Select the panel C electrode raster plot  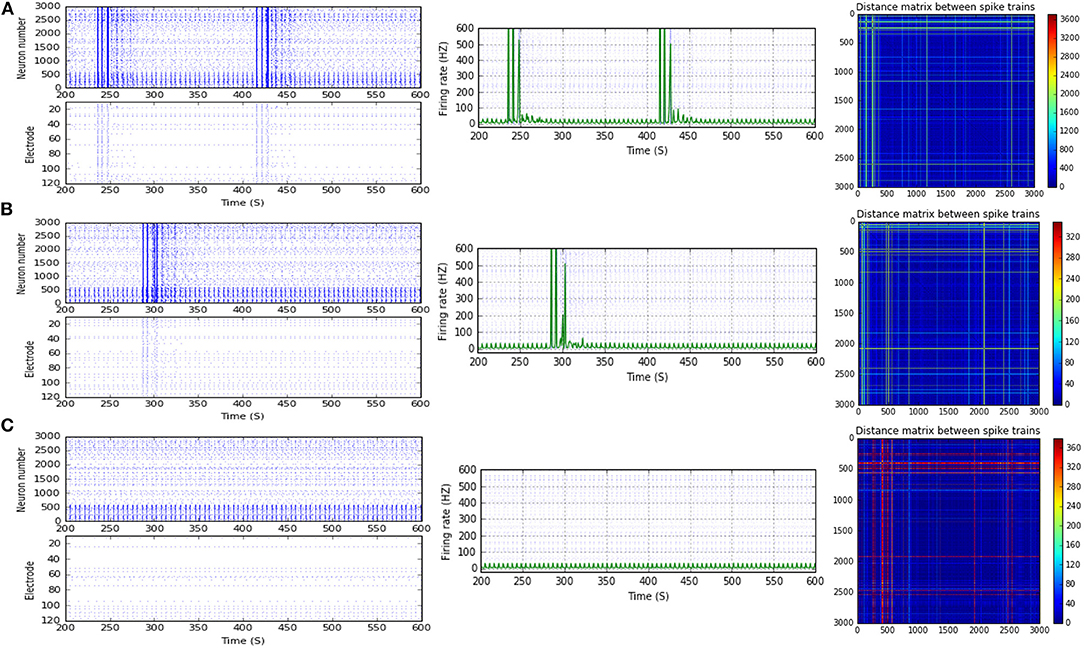243,579
